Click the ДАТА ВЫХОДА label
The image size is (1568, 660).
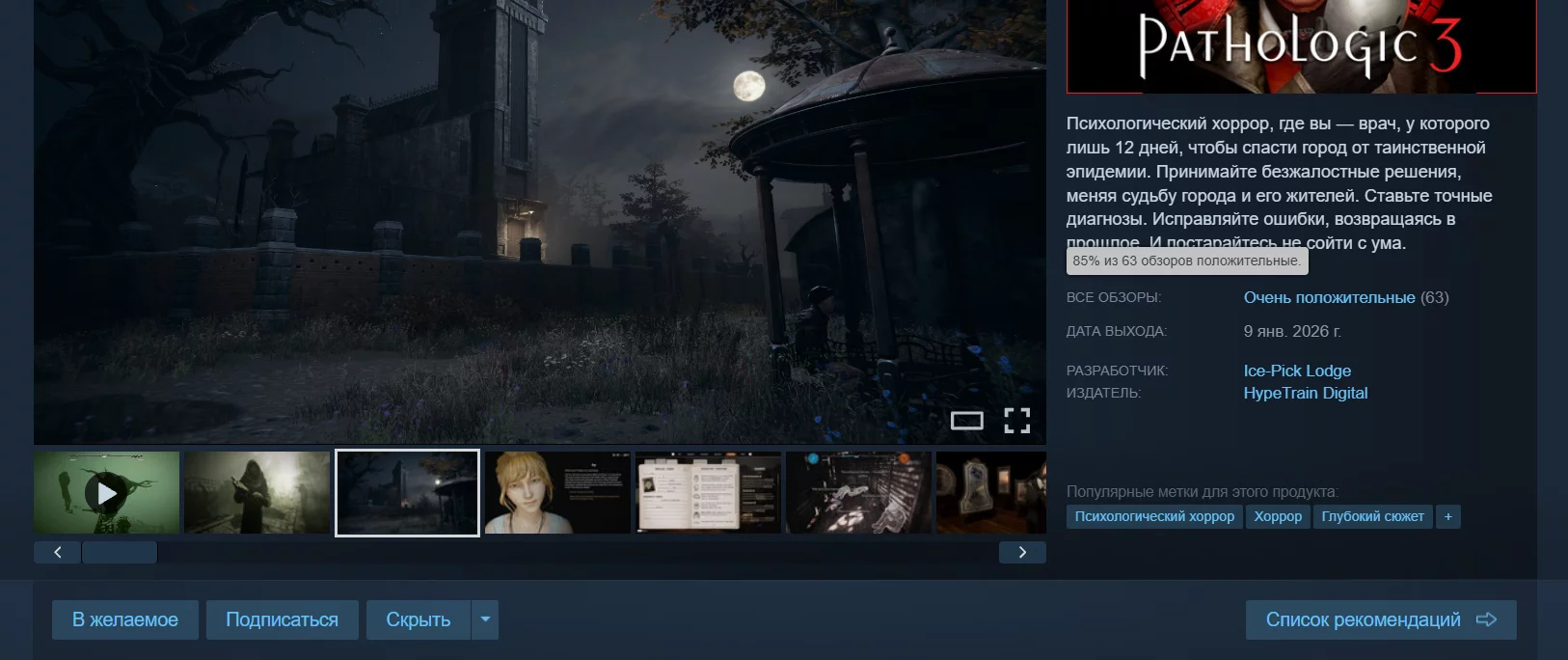coord(1117,331)
